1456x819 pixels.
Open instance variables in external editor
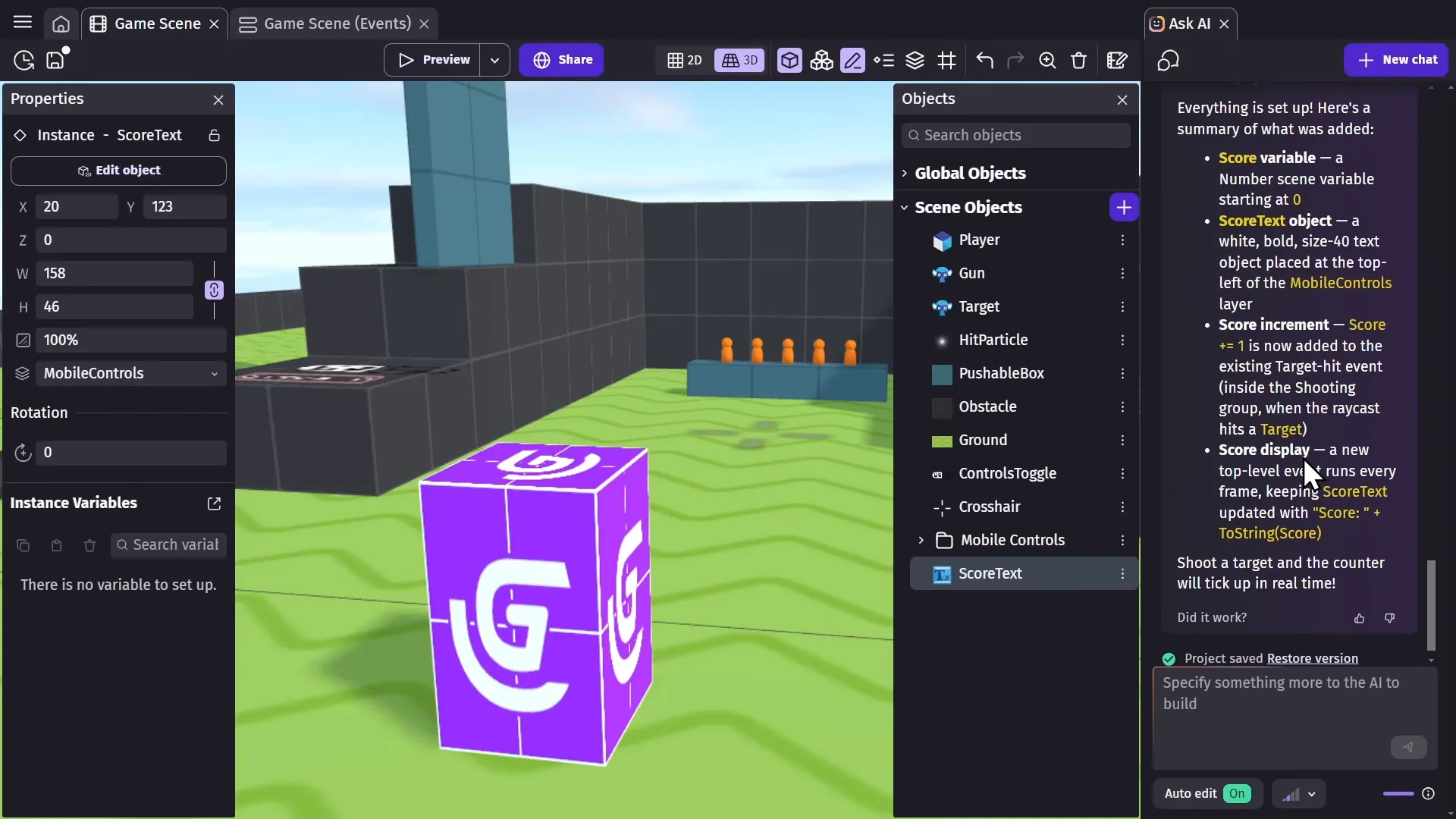tap(214, 504)
